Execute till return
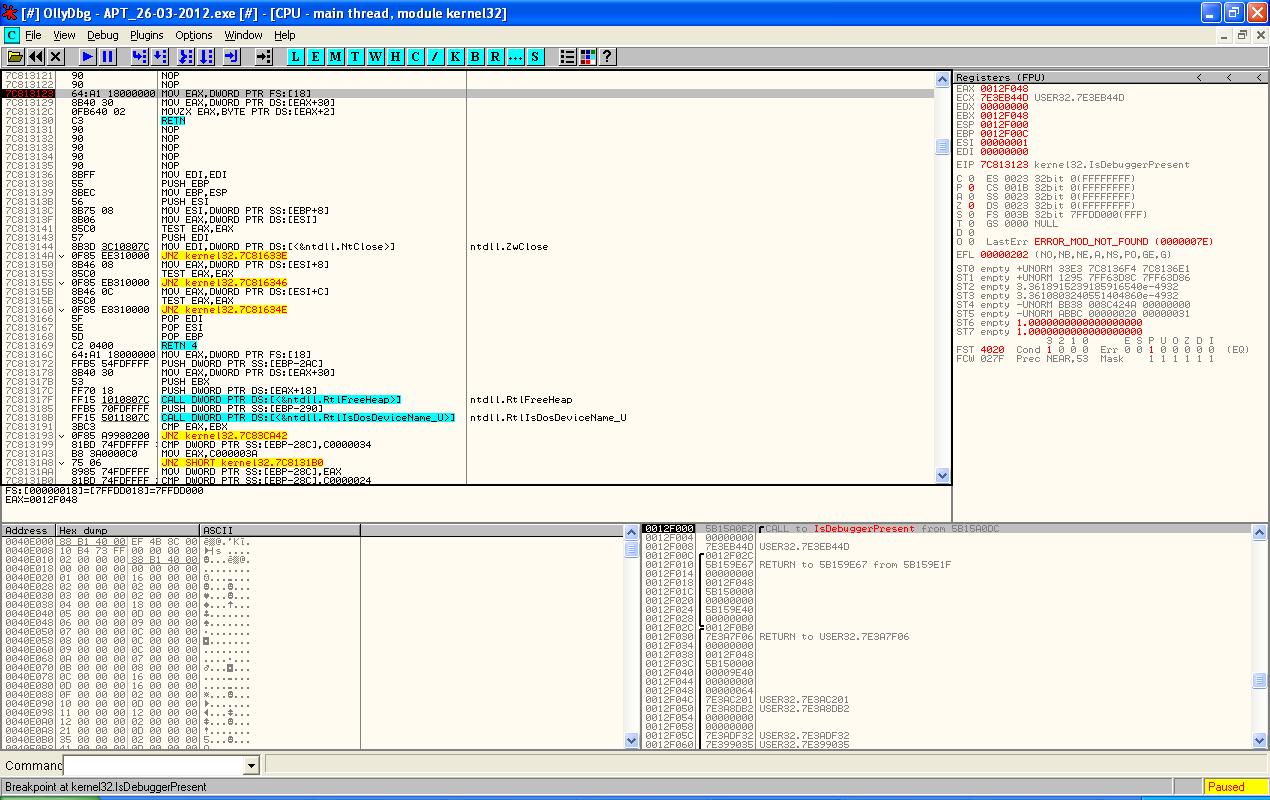 233,57
